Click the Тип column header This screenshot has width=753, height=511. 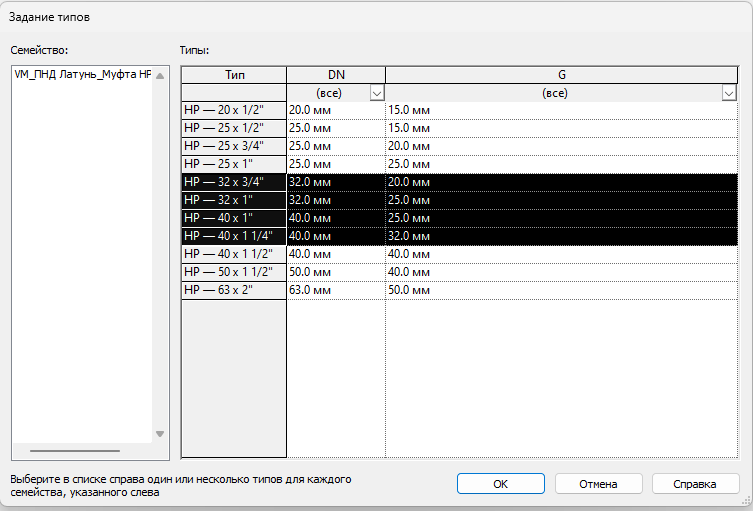pyautogui.click(x=234, y=75)
